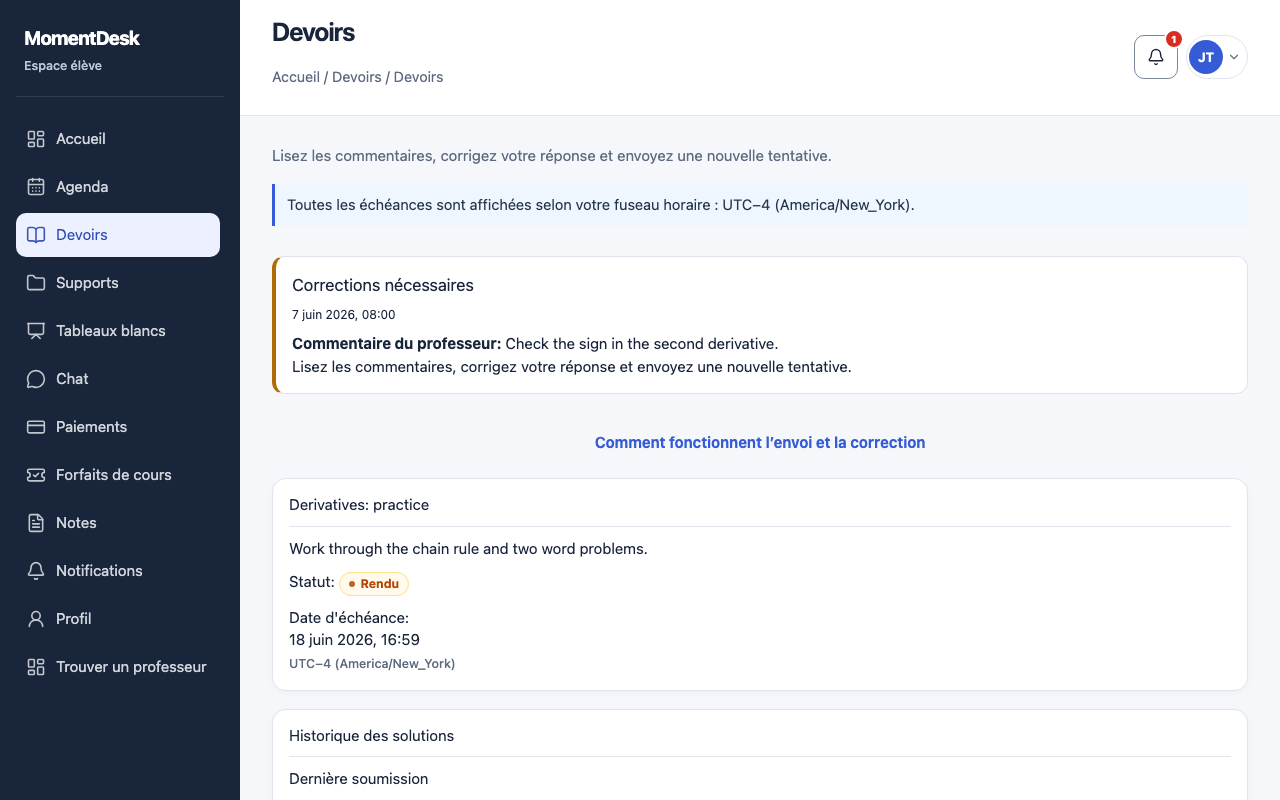1280x800 pixels.
Task: Click the Notifications bell icon in sidebar
Action: coord(36,571)
